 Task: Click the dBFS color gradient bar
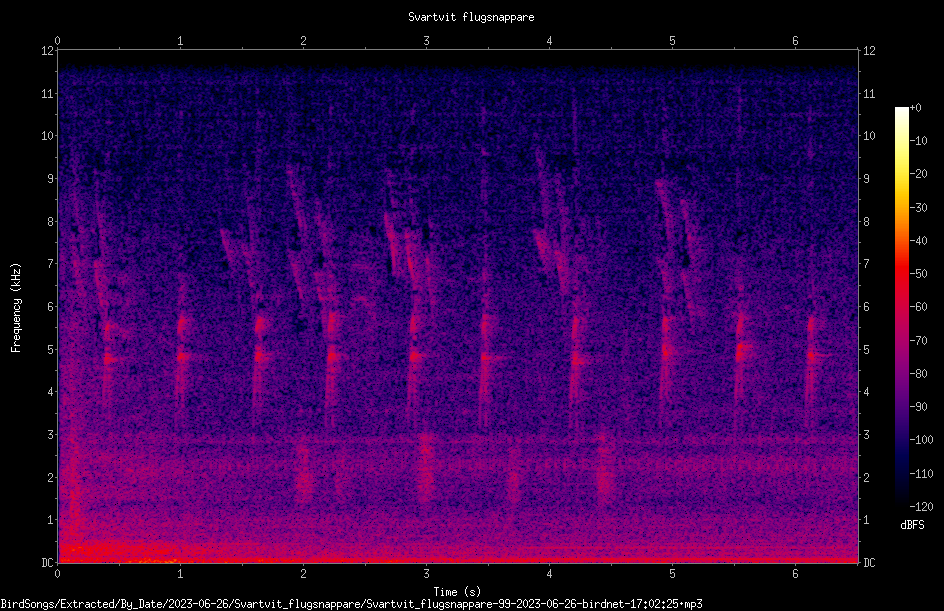[x=901, y=307]
